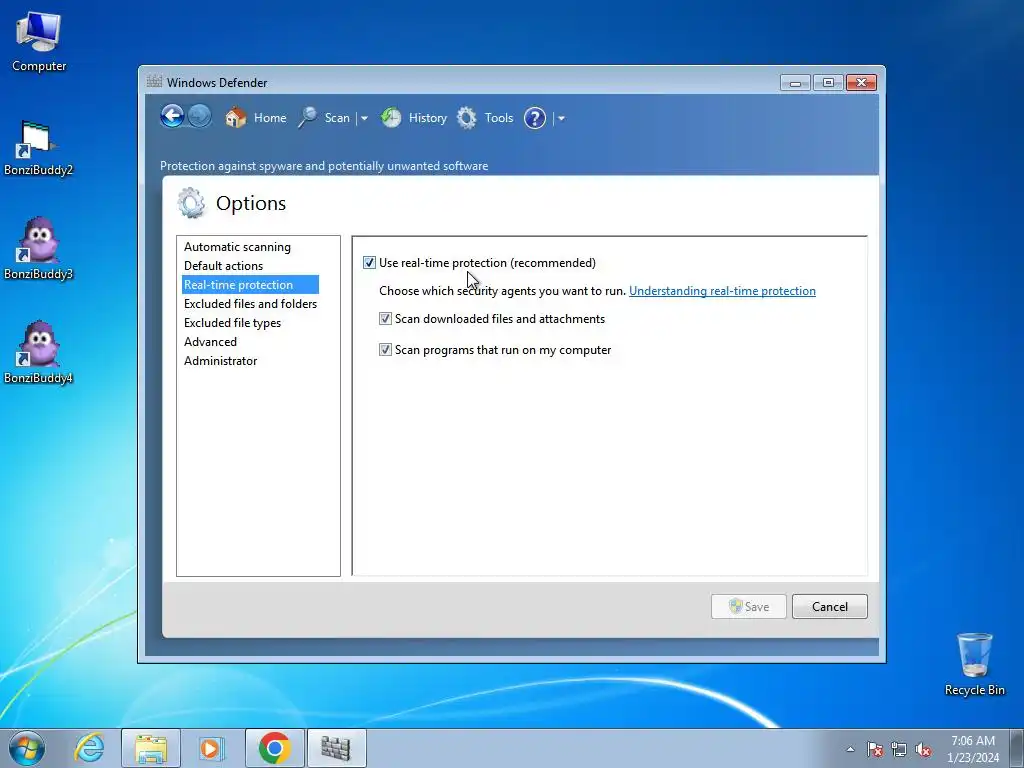
Task: Click the Tools toolbar label
Action: click(x=499, y=118)
